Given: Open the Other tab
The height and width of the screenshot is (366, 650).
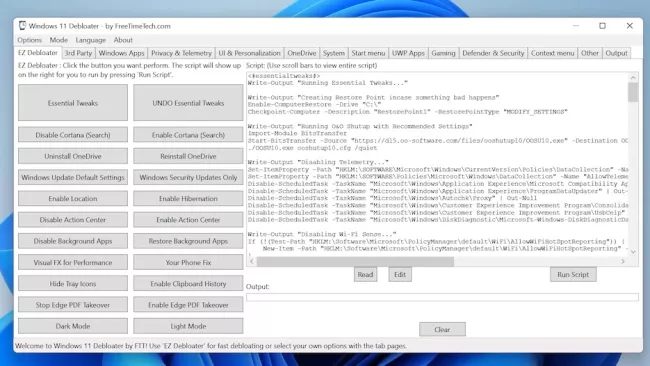Looking at the screenshot, I should click(589, 53).
